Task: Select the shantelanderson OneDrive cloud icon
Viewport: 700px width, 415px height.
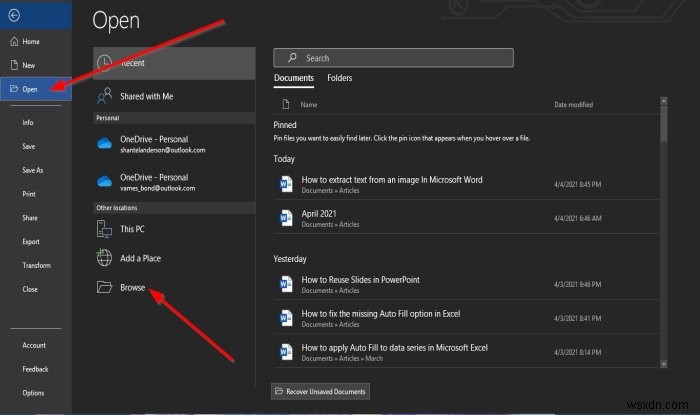Action: [104, 143]
